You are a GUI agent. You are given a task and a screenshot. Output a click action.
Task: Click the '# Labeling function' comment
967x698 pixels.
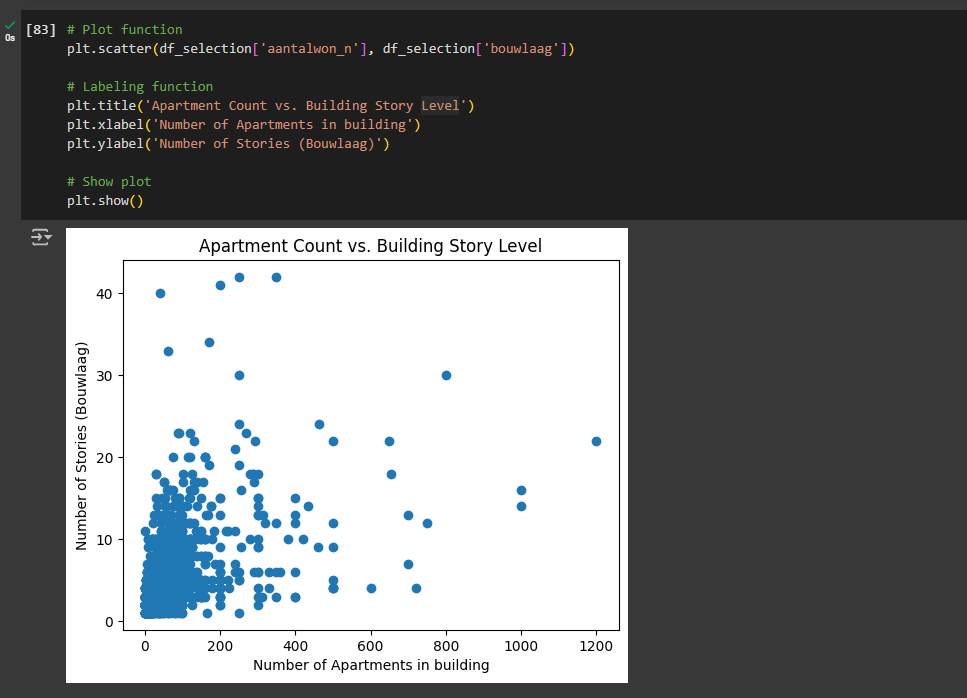pos(140,87)
